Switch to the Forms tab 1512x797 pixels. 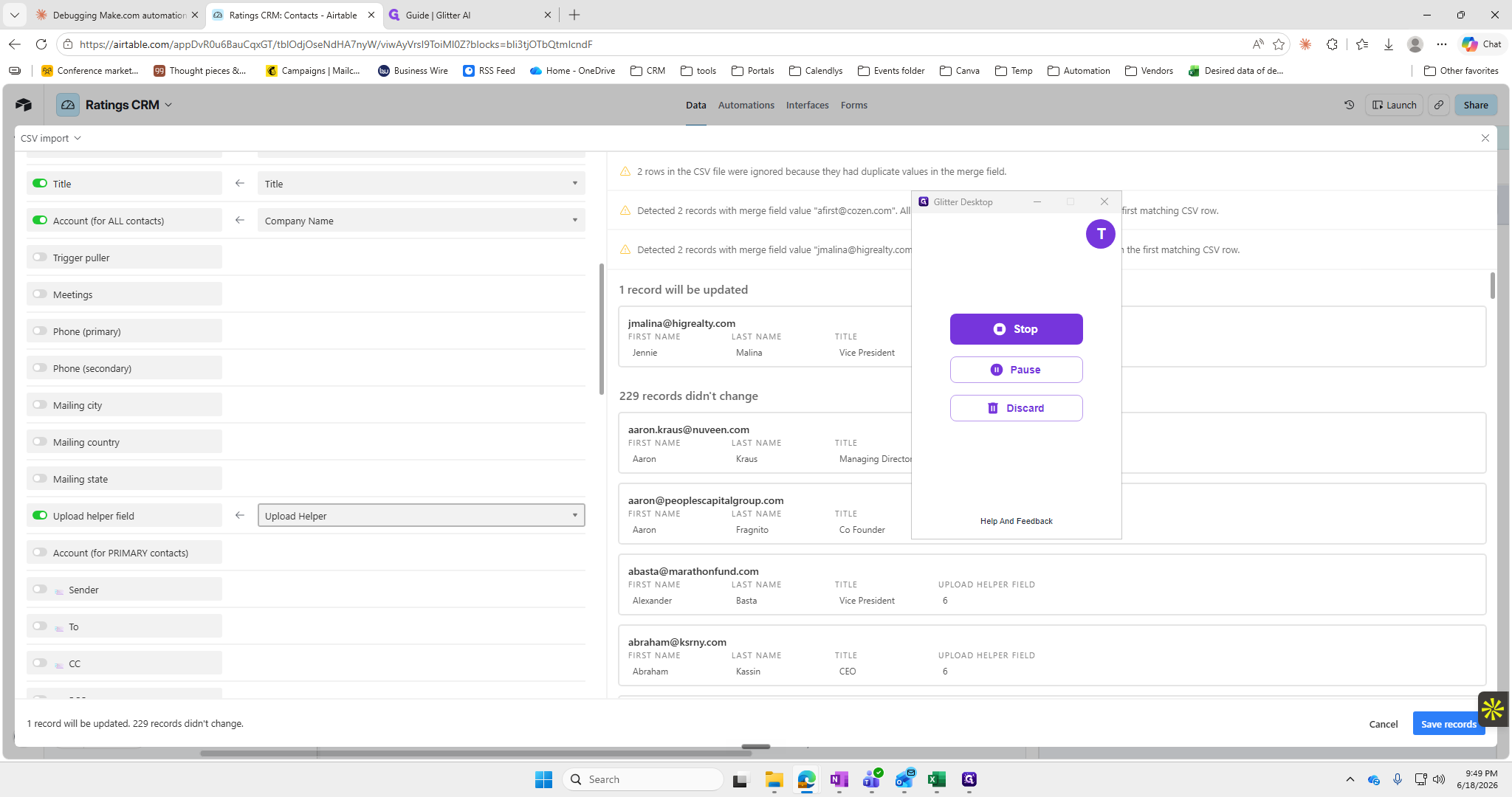853,105
